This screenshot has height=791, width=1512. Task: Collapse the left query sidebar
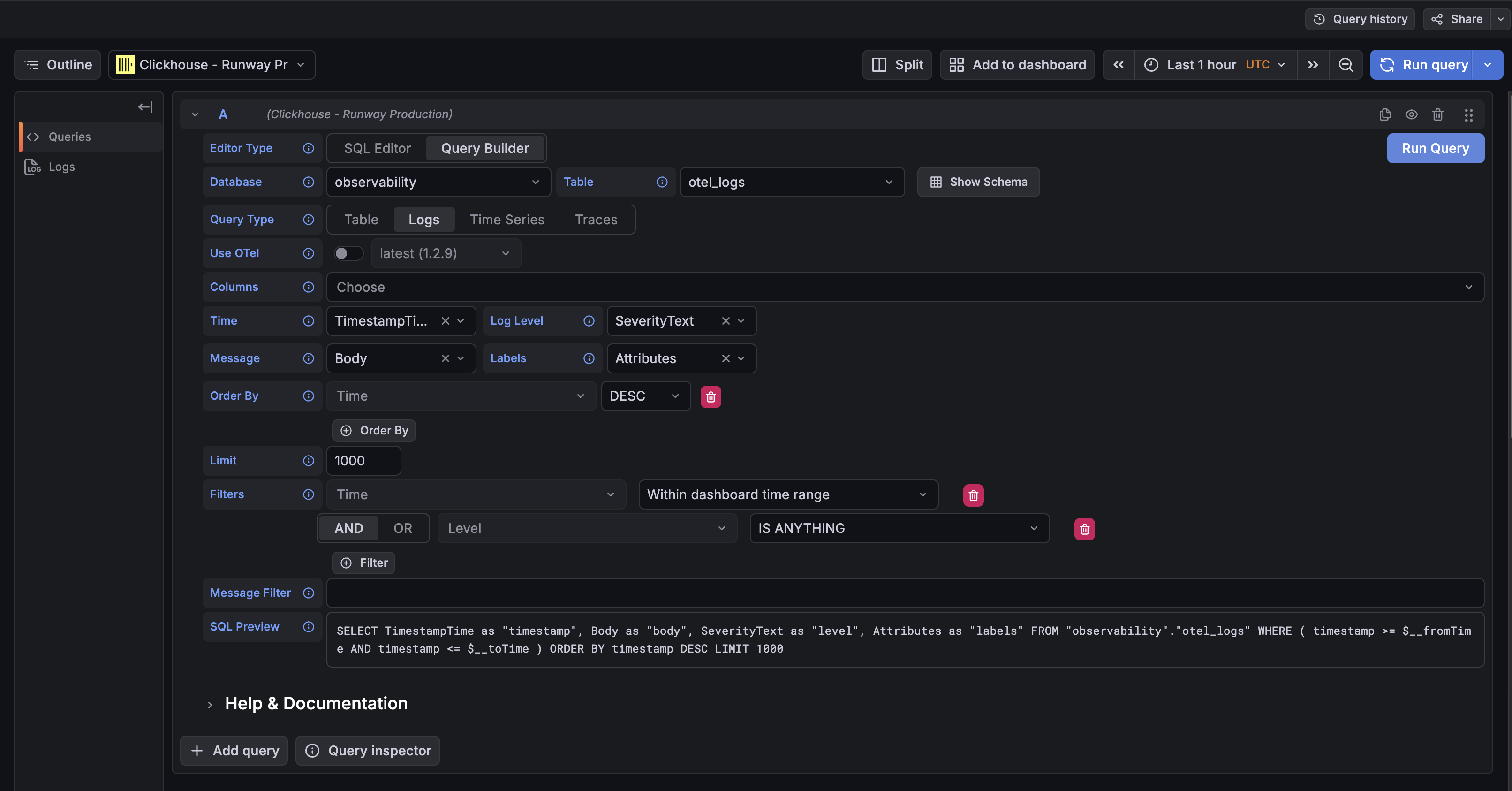click(144, 106)
